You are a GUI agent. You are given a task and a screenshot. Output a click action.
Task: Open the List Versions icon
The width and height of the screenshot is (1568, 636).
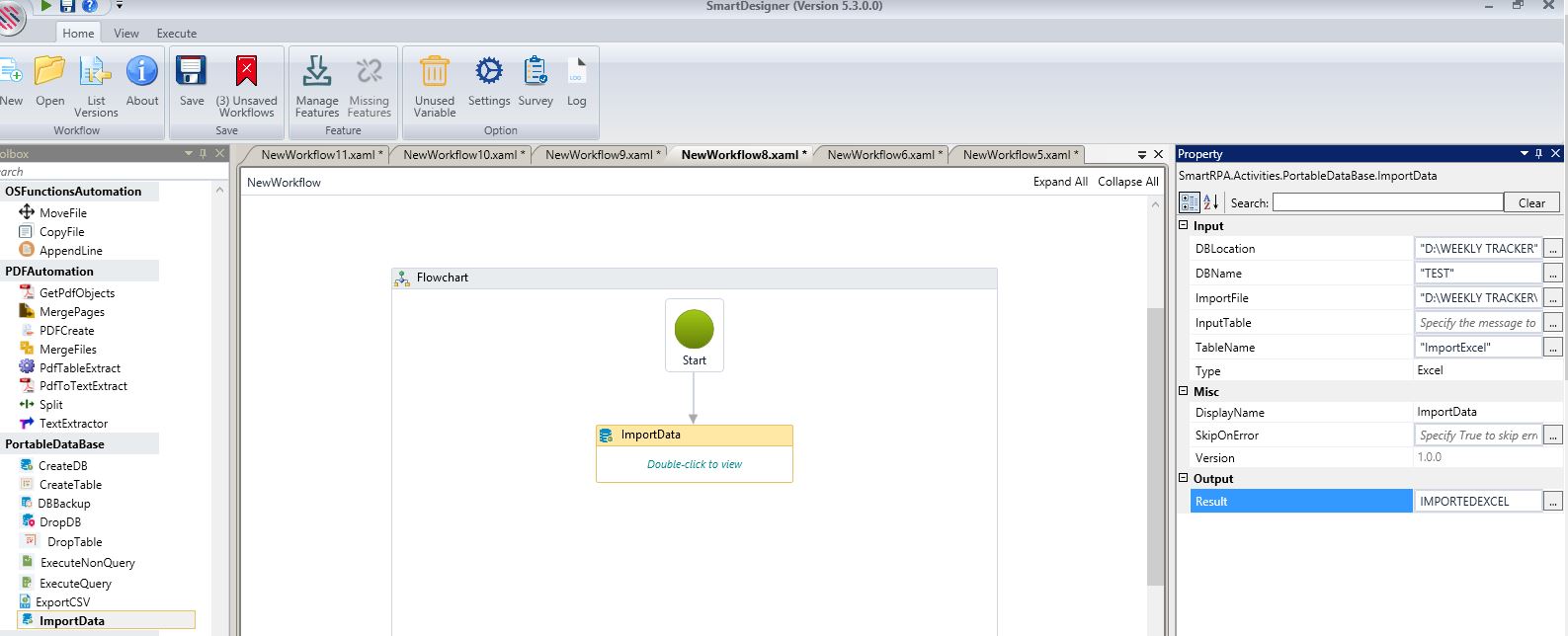[x=96, y=72]
